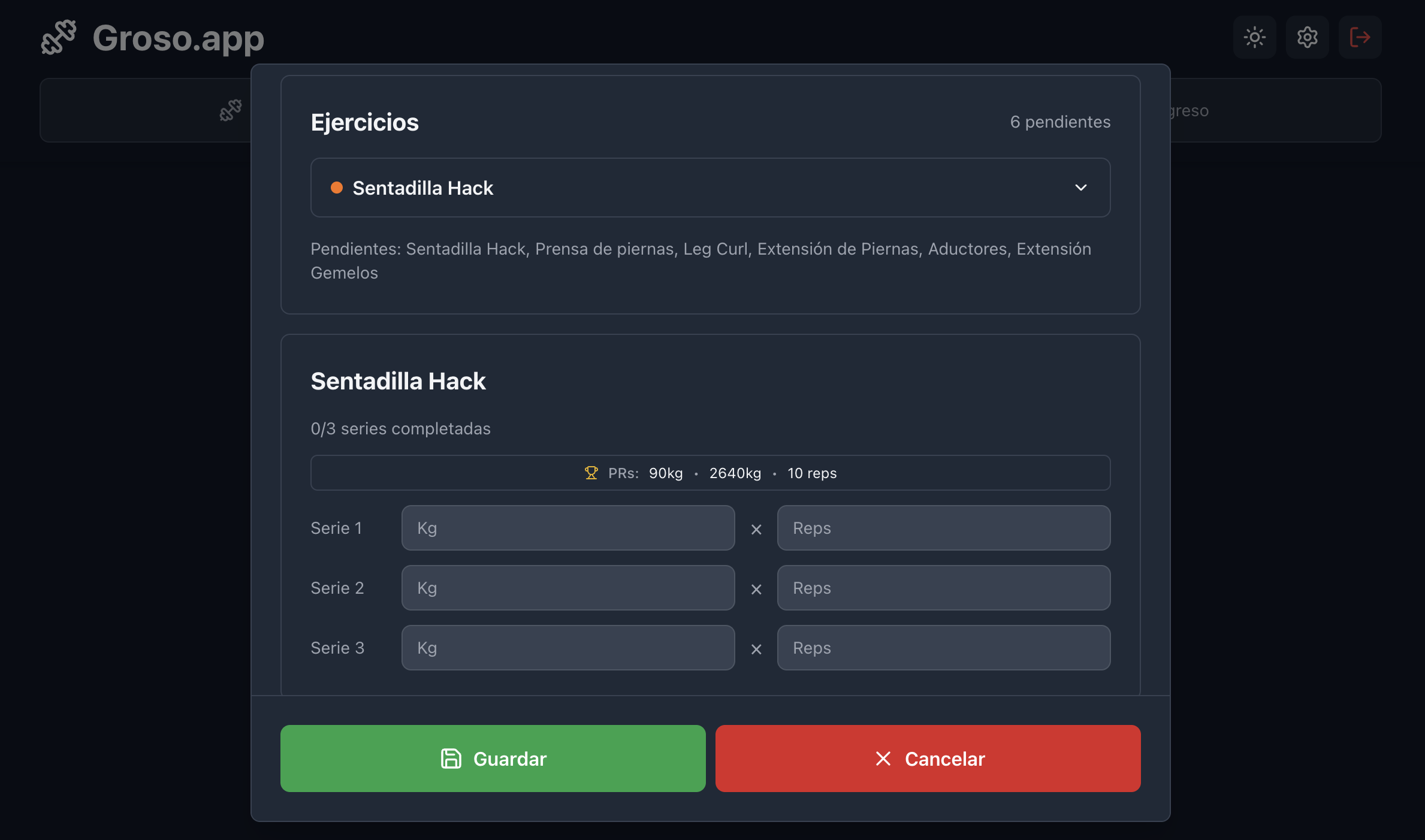Open the Sentadilla Hack exercise selector
The height and width of the screenshot is (840, 1425).
pos(710,188)
